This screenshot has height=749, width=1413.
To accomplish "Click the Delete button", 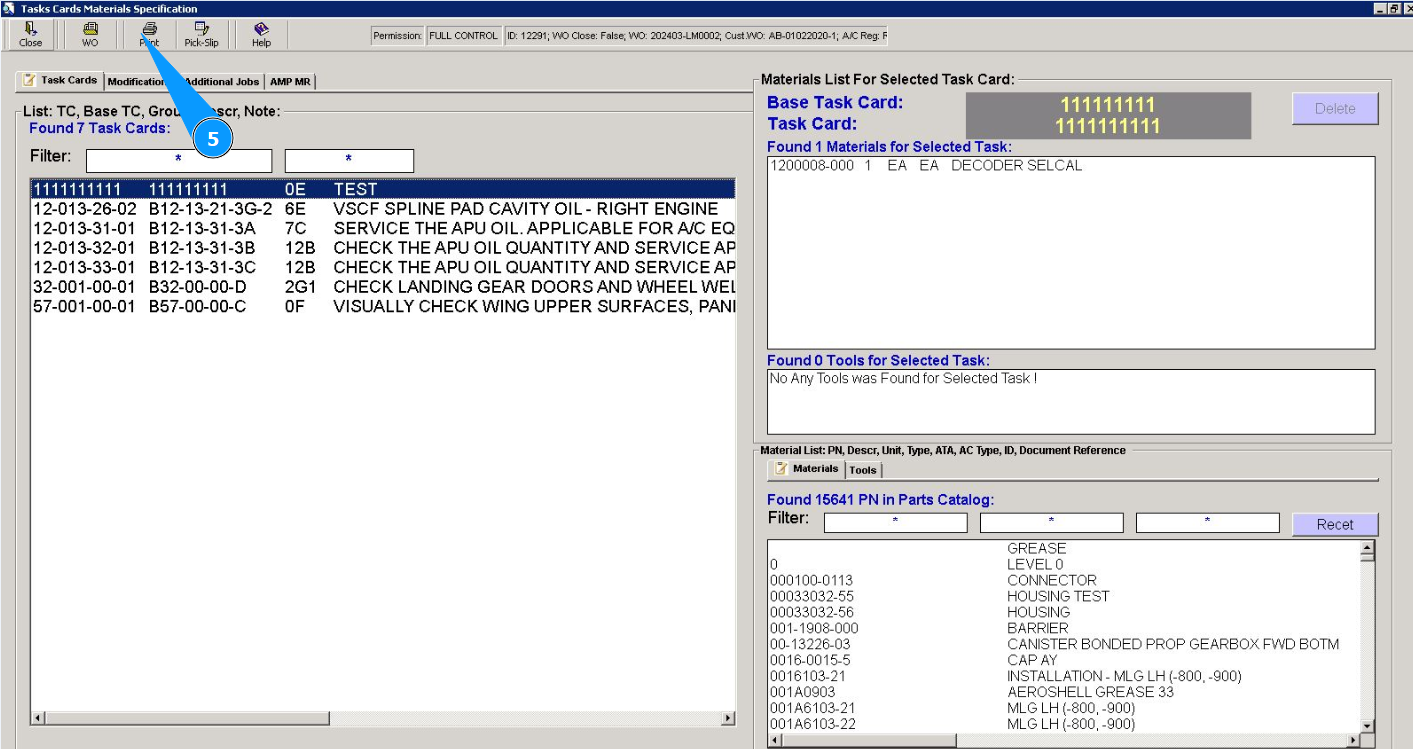I will pyautogui.click(x=1335, y=109).
